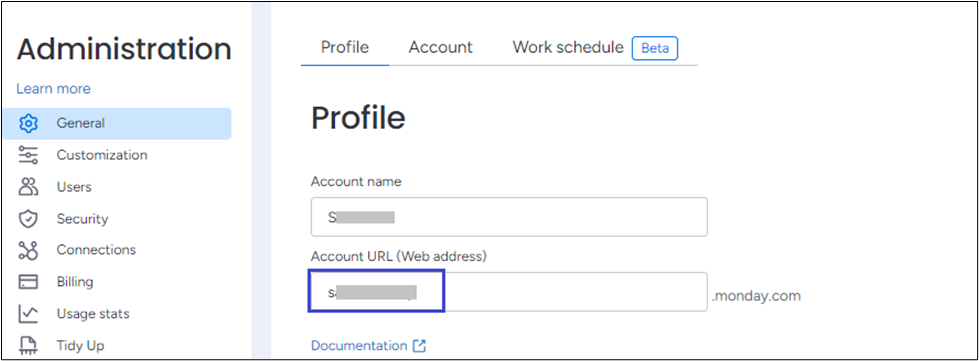Image resolution: width=979 pixels, height=361 pixels.
Task: Click the Profile page heading
Action: [x=358, y=117]
